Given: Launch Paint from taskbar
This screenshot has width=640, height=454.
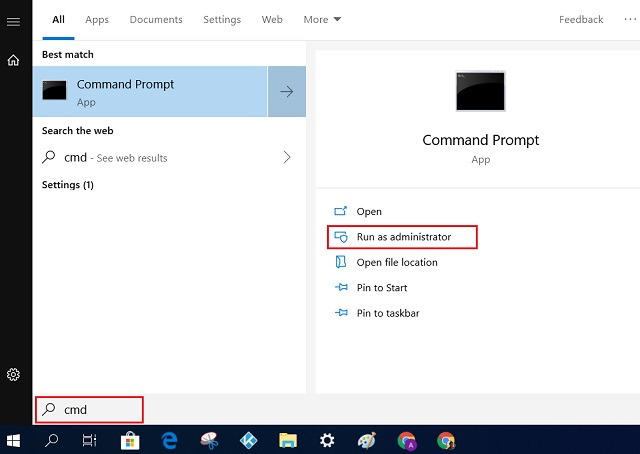Looking at the screenshot, I should (x=367, y=441).
